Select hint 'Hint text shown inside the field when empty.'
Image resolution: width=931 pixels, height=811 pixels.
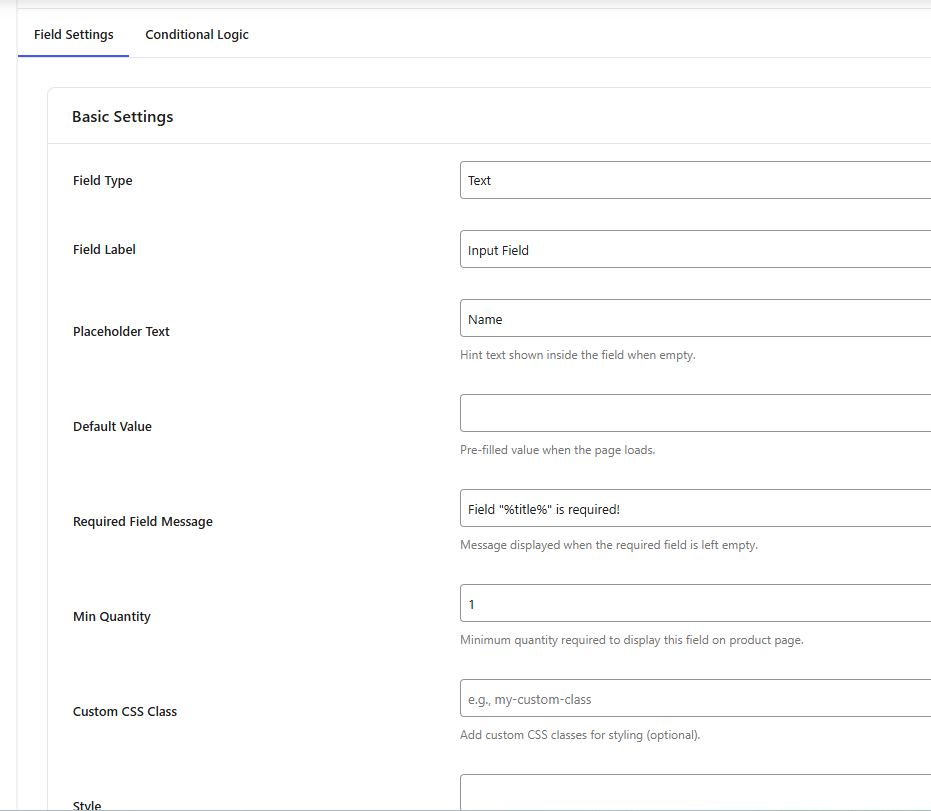tap(578, 355)
